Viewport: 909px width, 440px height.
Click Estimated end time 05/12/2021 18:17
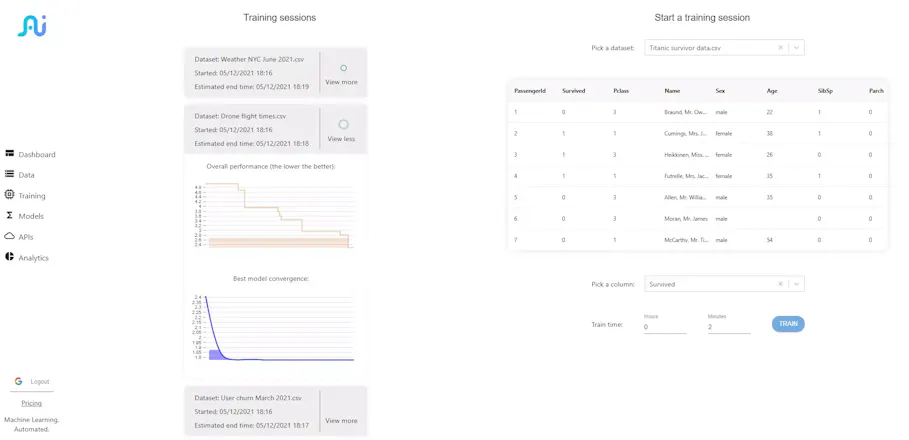coord(252,426)
